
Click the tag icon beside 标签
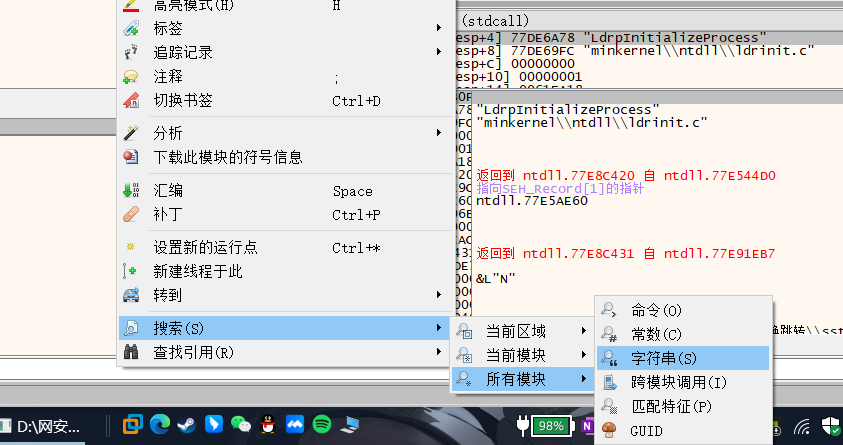click(x=131, y=28)
